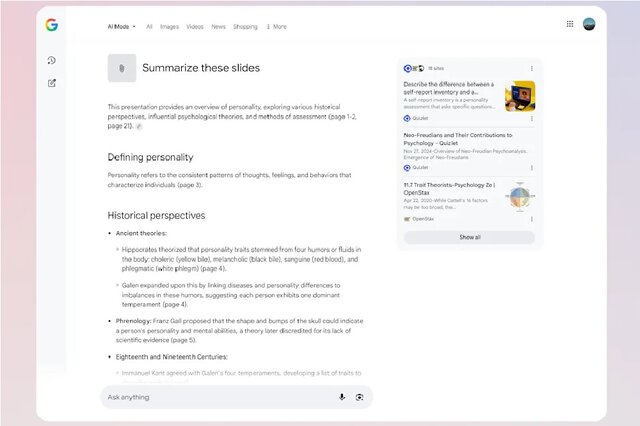Click the 'Summarize these slides' query text
This screenshot has width=640, height=426.
[201, 68]
